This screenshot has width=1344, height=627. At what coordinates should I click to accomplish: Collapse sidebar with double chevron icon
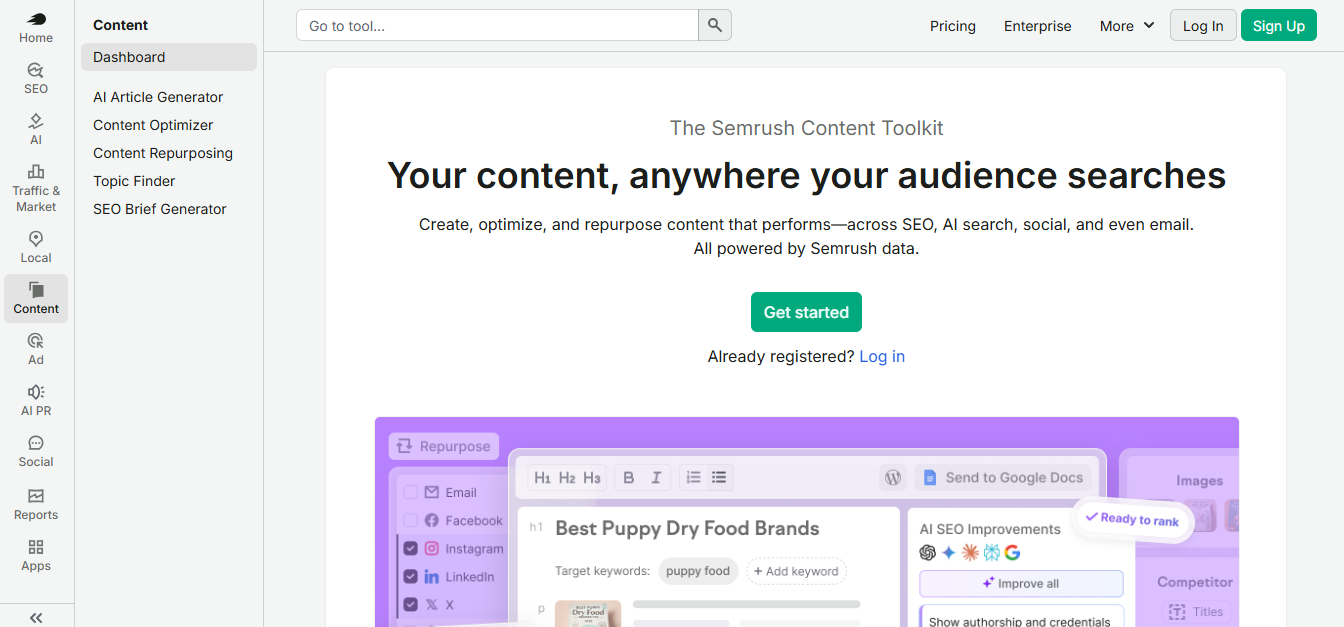[36, 617]
